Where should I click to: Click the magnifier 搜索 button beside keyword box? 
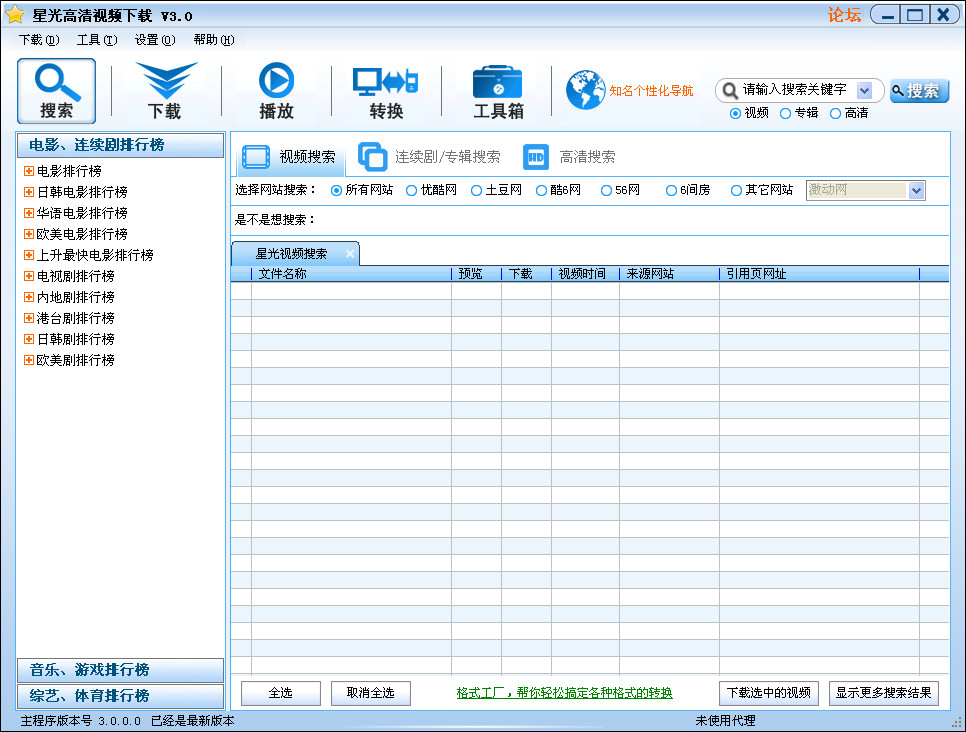(x=917, y=90)
